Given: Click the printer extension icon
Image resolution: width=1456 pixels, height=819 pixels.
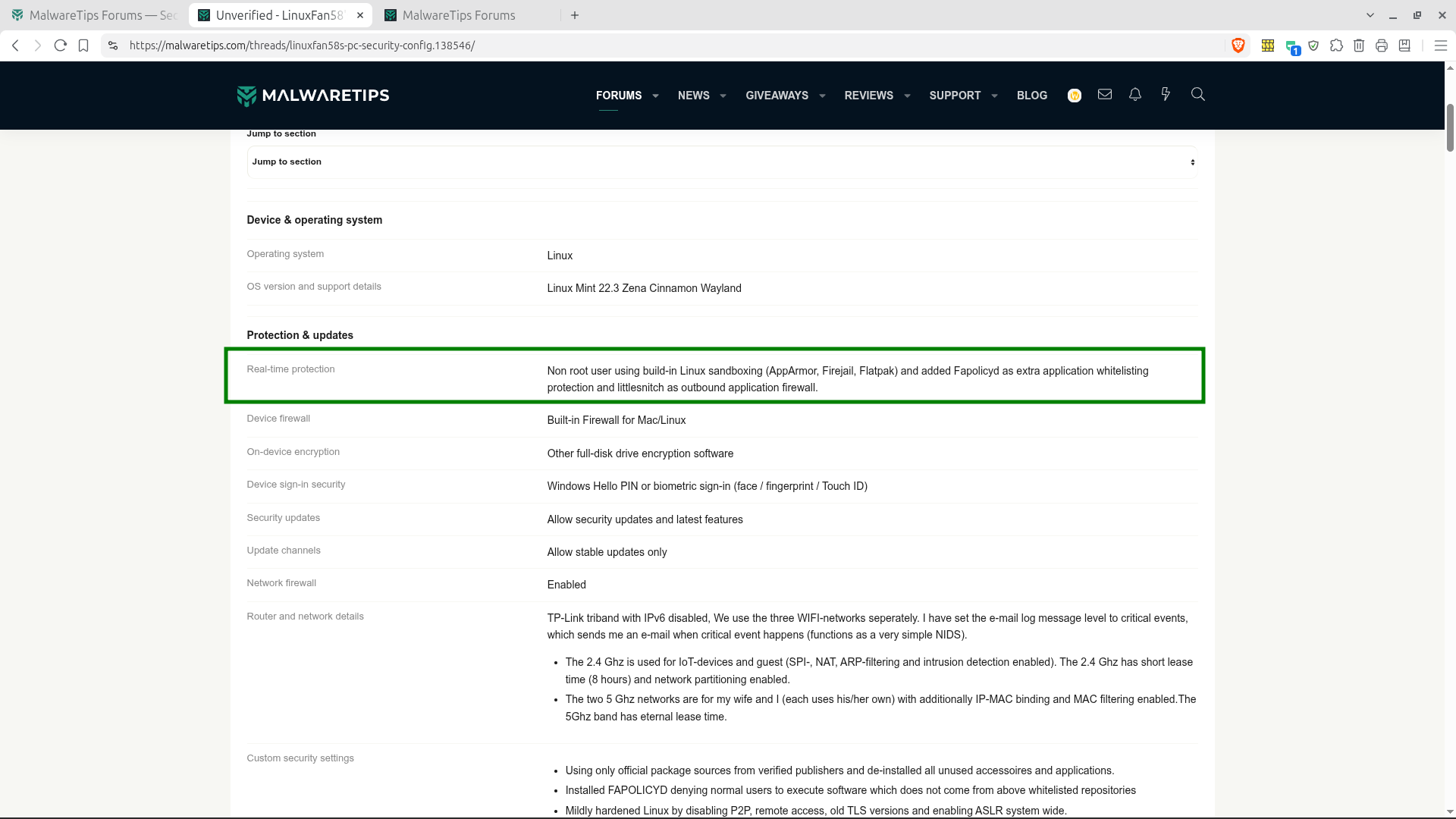Looking at the screenshot, I should pyautogui.click(x=1382, y=45).
